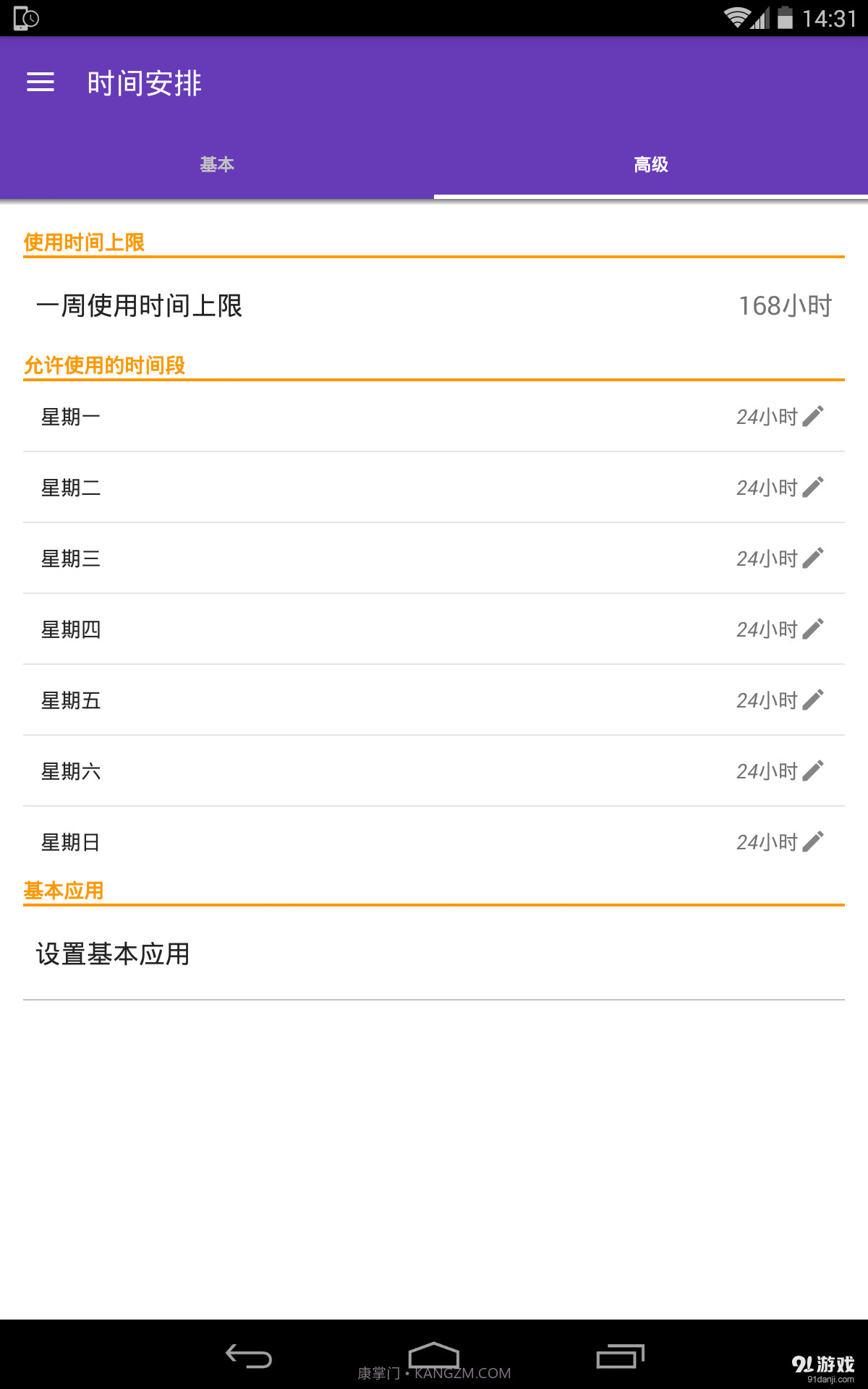
Task: Edit the time slot for 星期日
Action: (816, 841)
